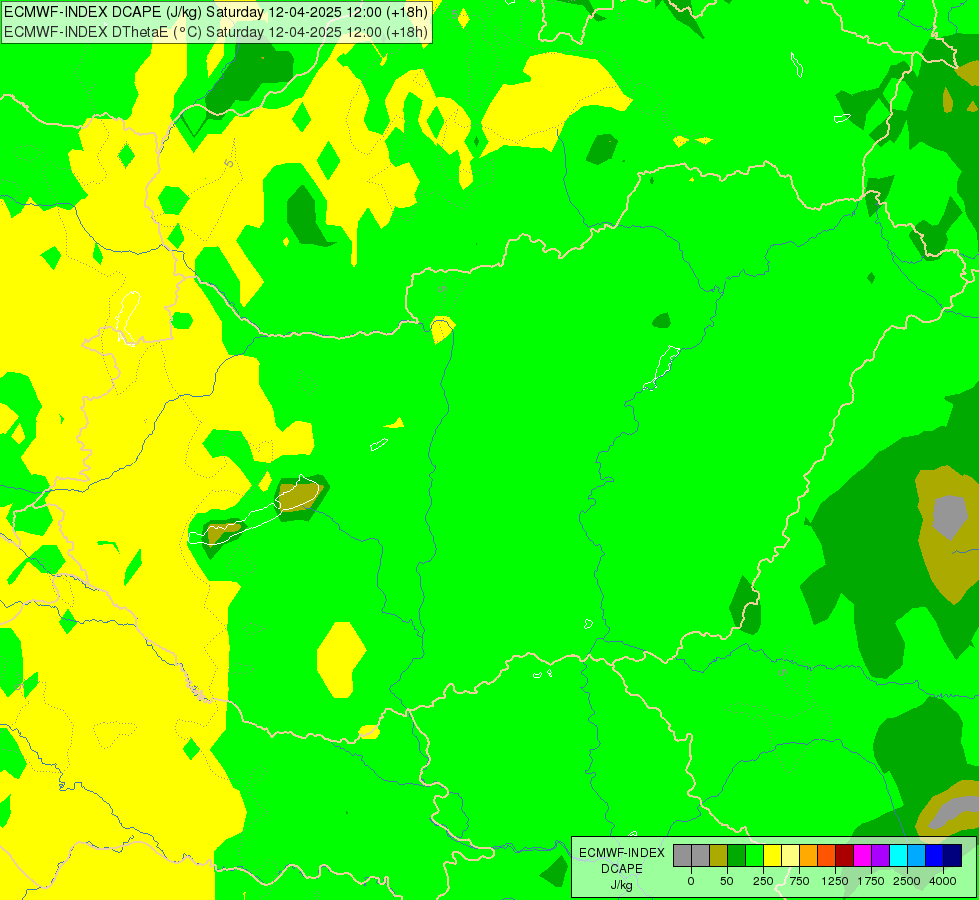This screenshot has width=979, height=900.
Task: Click the pure blue legend swatch
Action: (935, 856)
